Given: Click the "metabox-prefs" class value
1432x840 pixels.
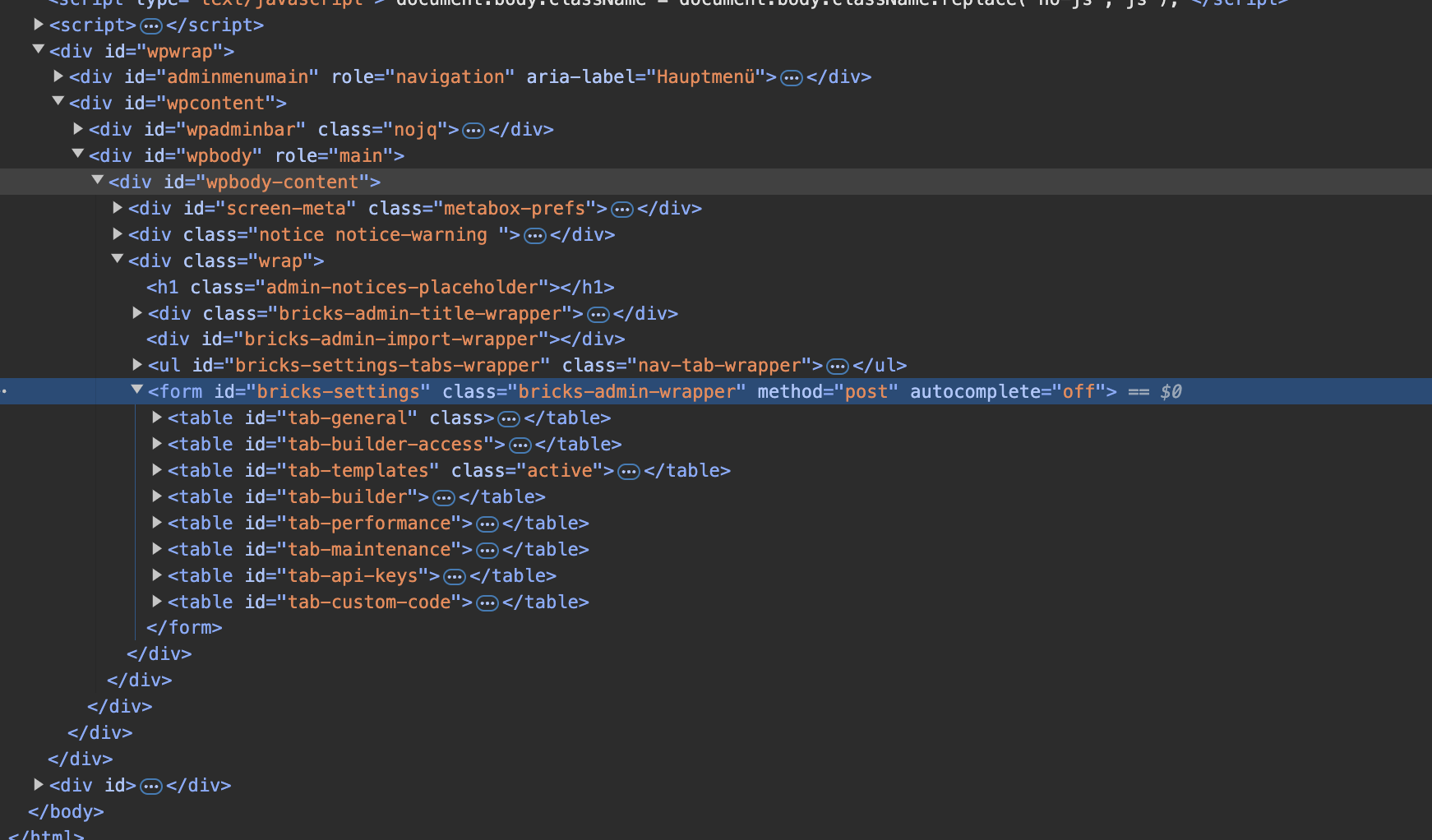Looking at the screenshot, I should click(x=515, y=208).
